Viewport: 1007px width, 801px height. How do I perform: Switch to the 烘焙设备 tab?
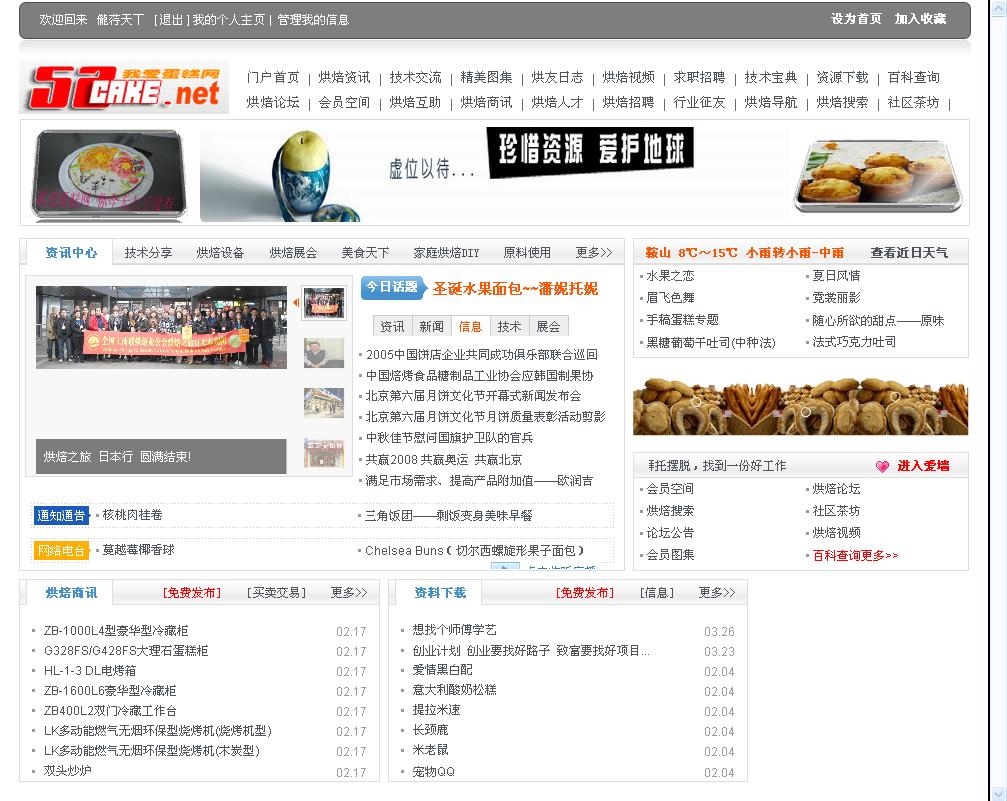220,252
